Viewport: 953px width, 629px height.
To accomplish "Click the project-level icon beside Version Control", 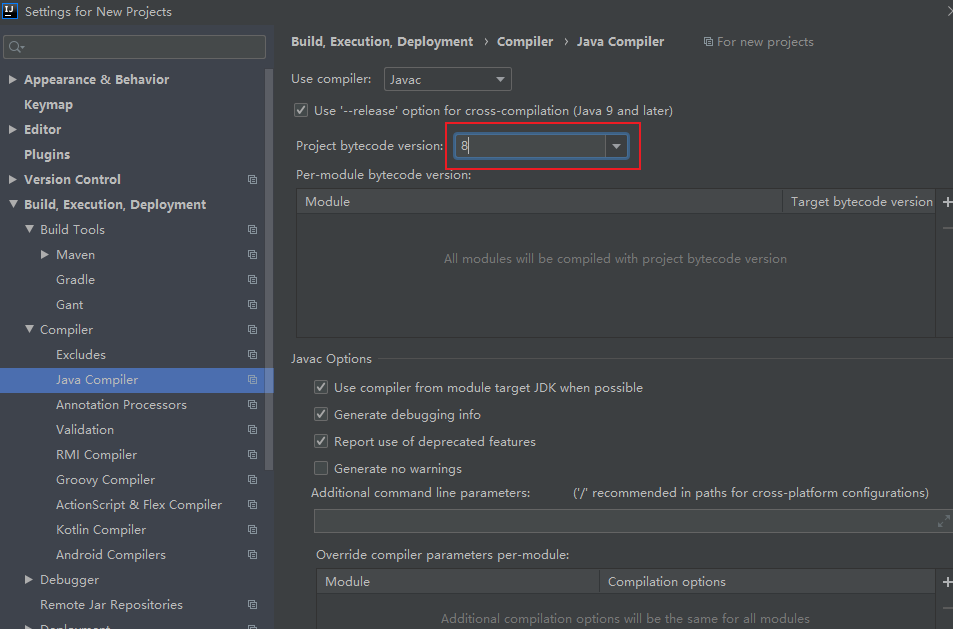I will (252, 180).
